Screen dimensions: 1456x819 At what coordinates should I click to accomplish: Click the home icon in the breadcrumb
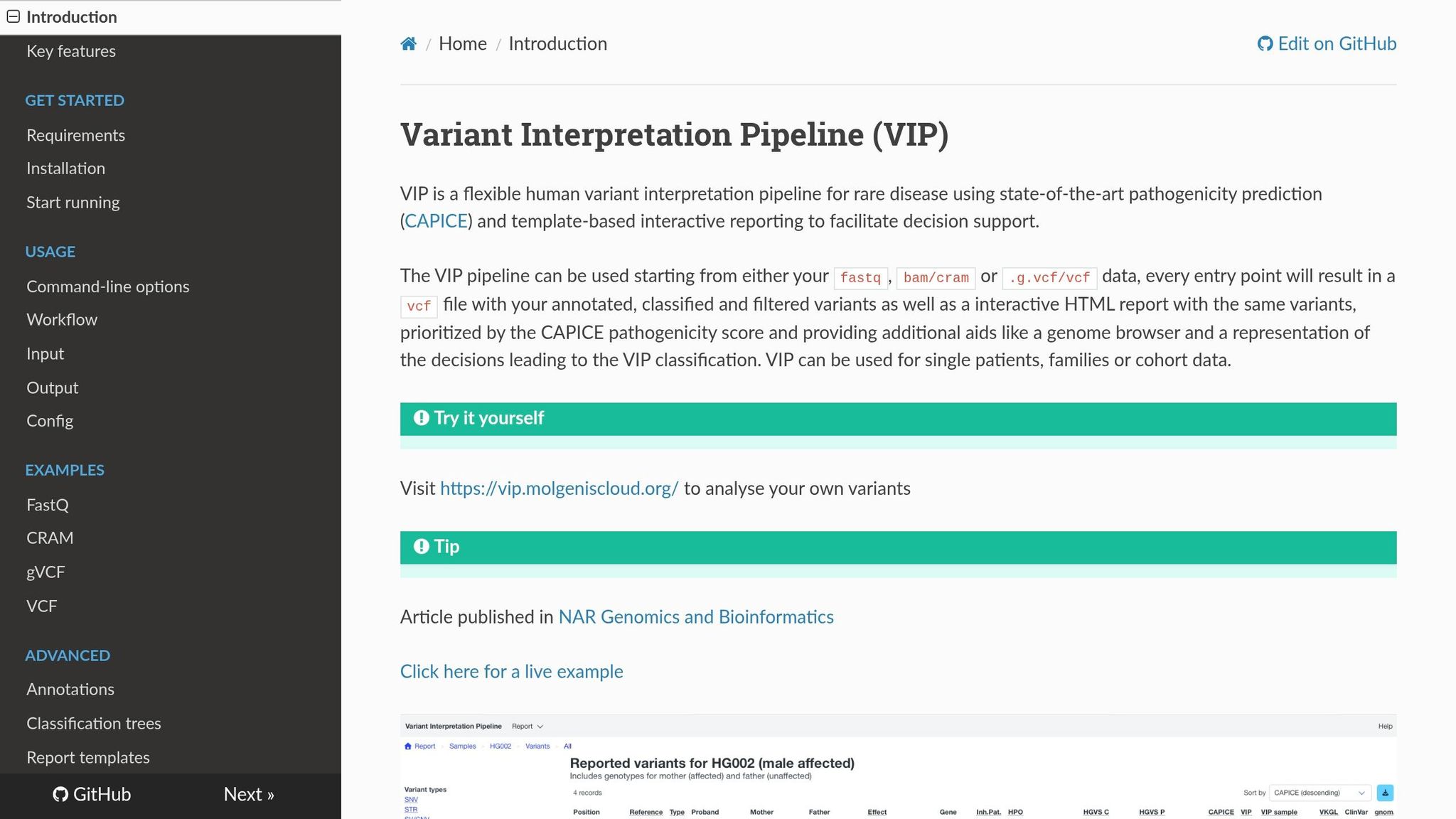tap(408, 44)
